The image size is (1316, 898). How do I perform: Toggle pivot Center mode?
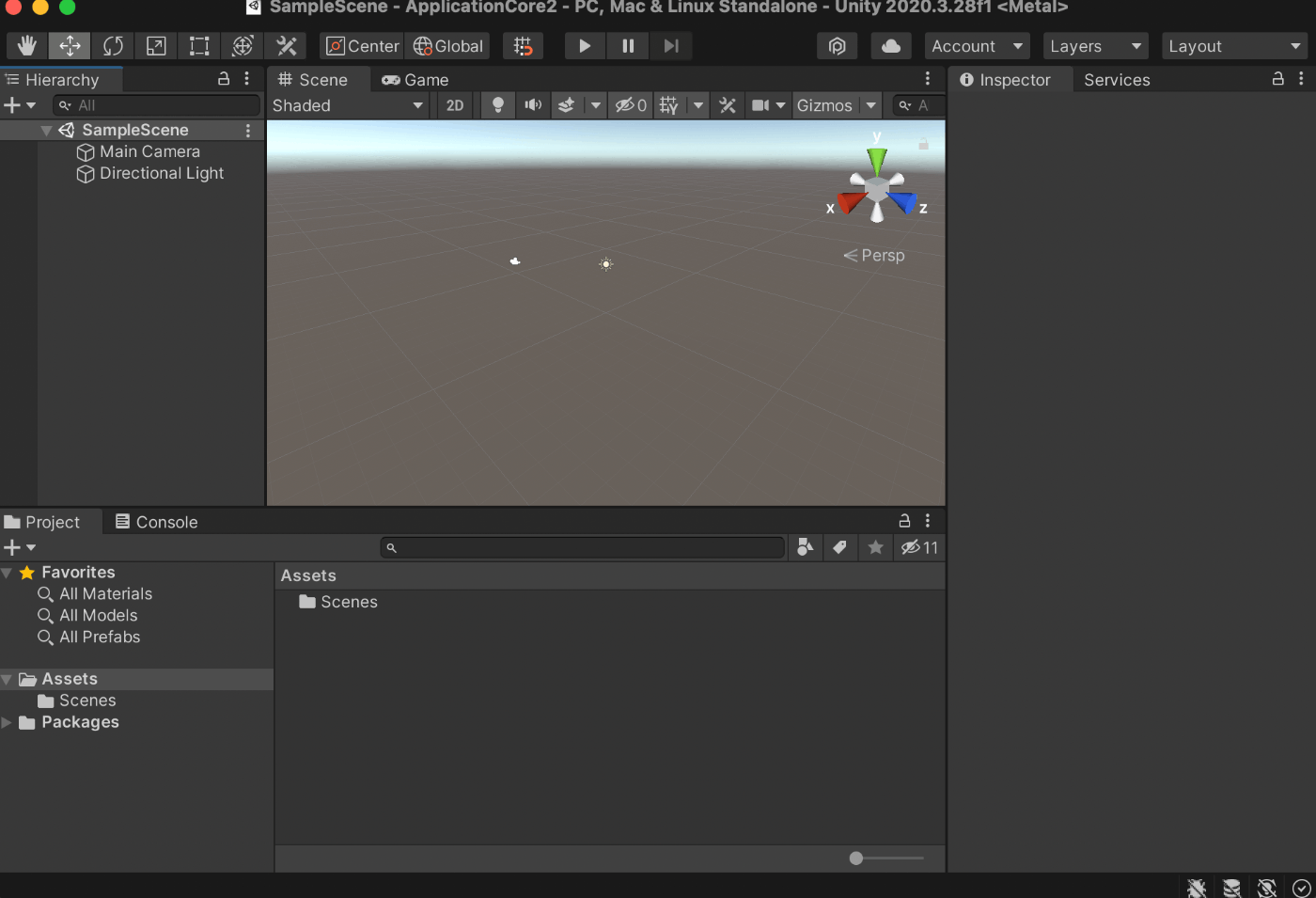pos(362,46)
